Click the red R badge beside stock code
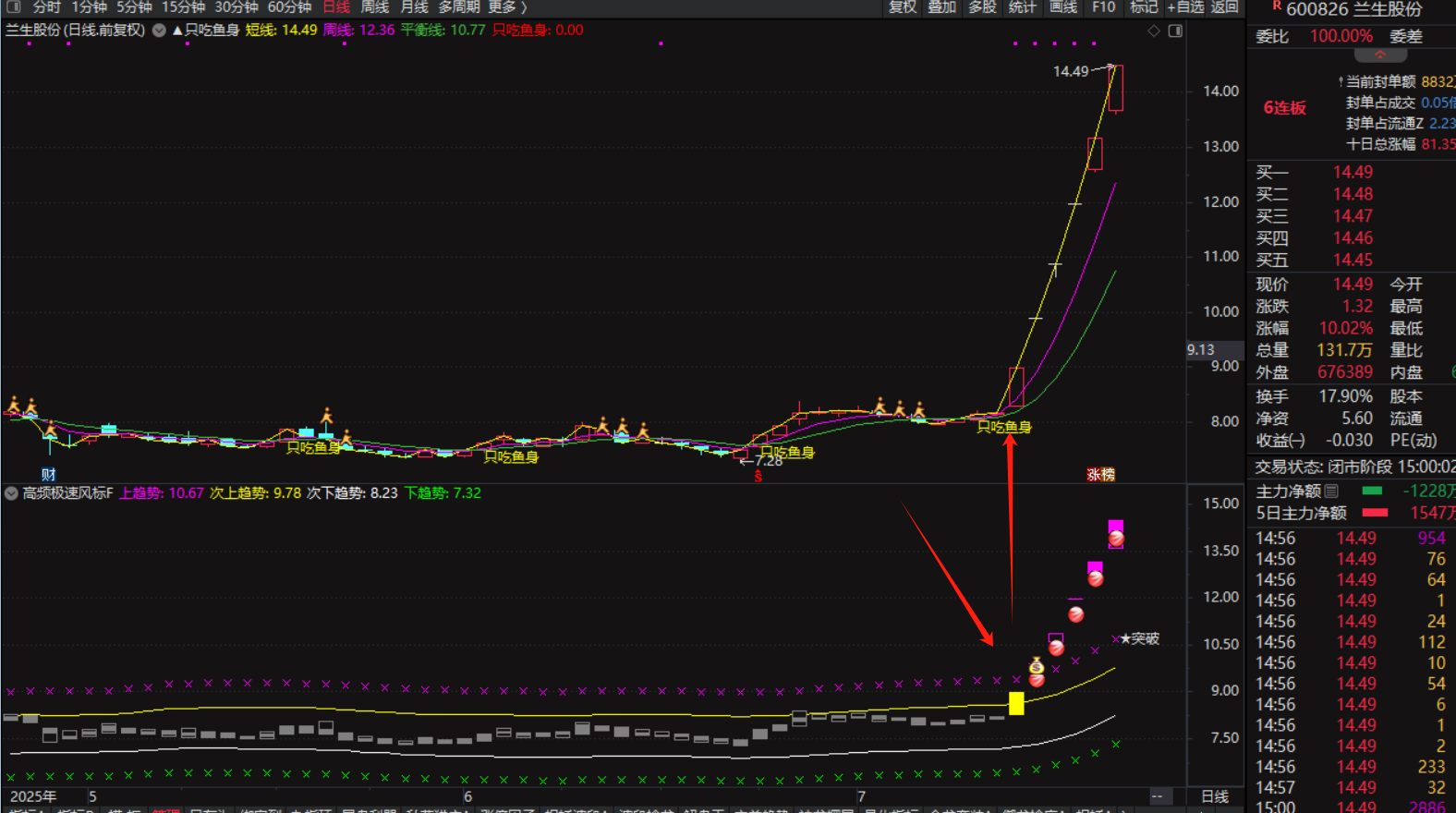 coord(1277,6)
